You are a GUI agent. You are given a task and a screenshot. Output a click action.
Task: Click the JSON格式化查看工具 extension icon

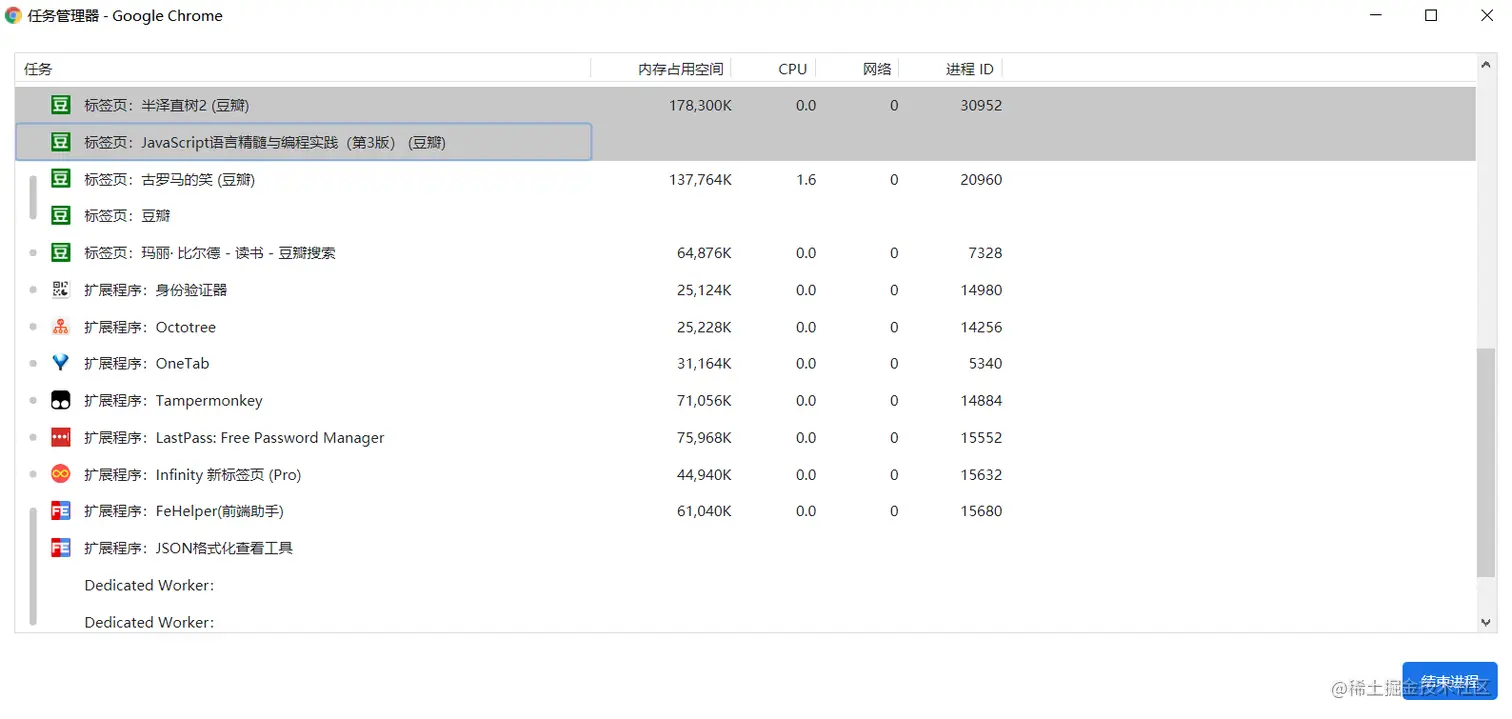click(61, 548)
